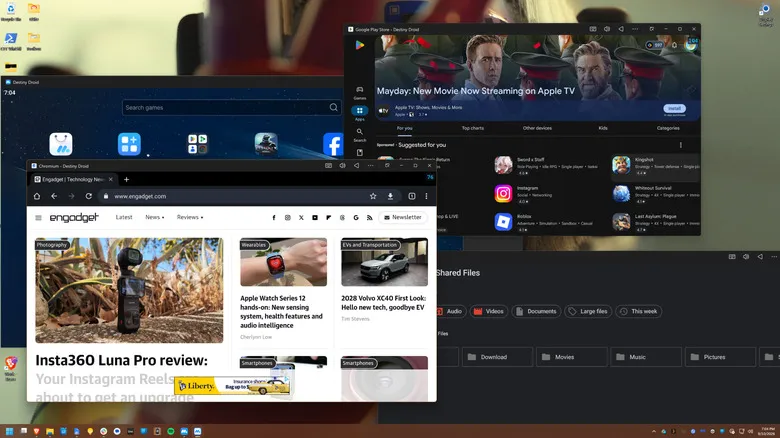This screenshot has height=438, width=780.
Task: Click search magnifier in launcher search bar
Action: tap(333, 107)
